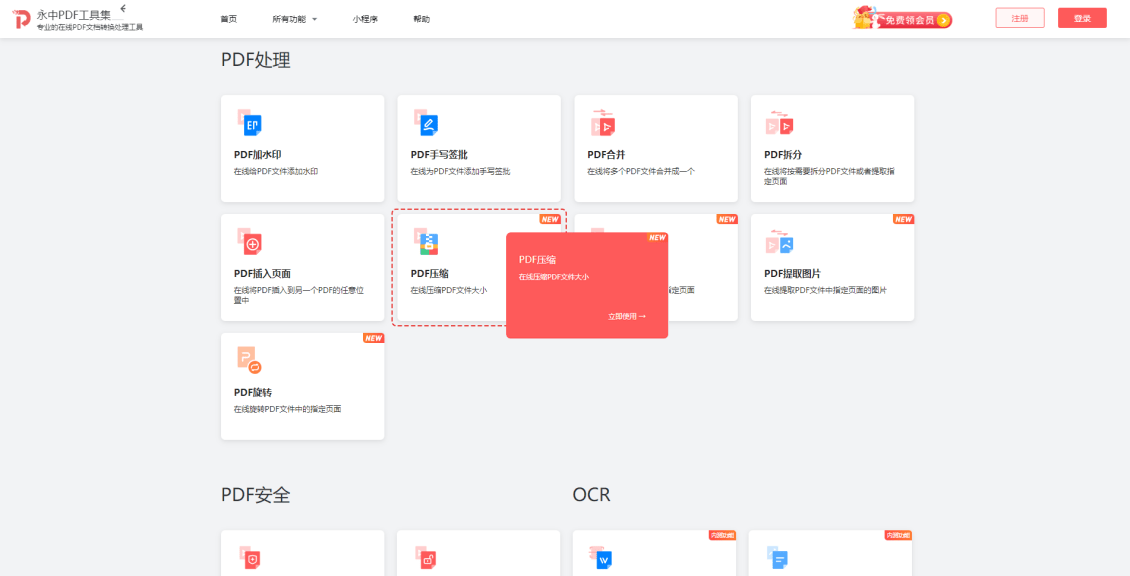Open the 小程序 nav item
The width and height of the screenshot is (1130, 576).
[365, 19]
